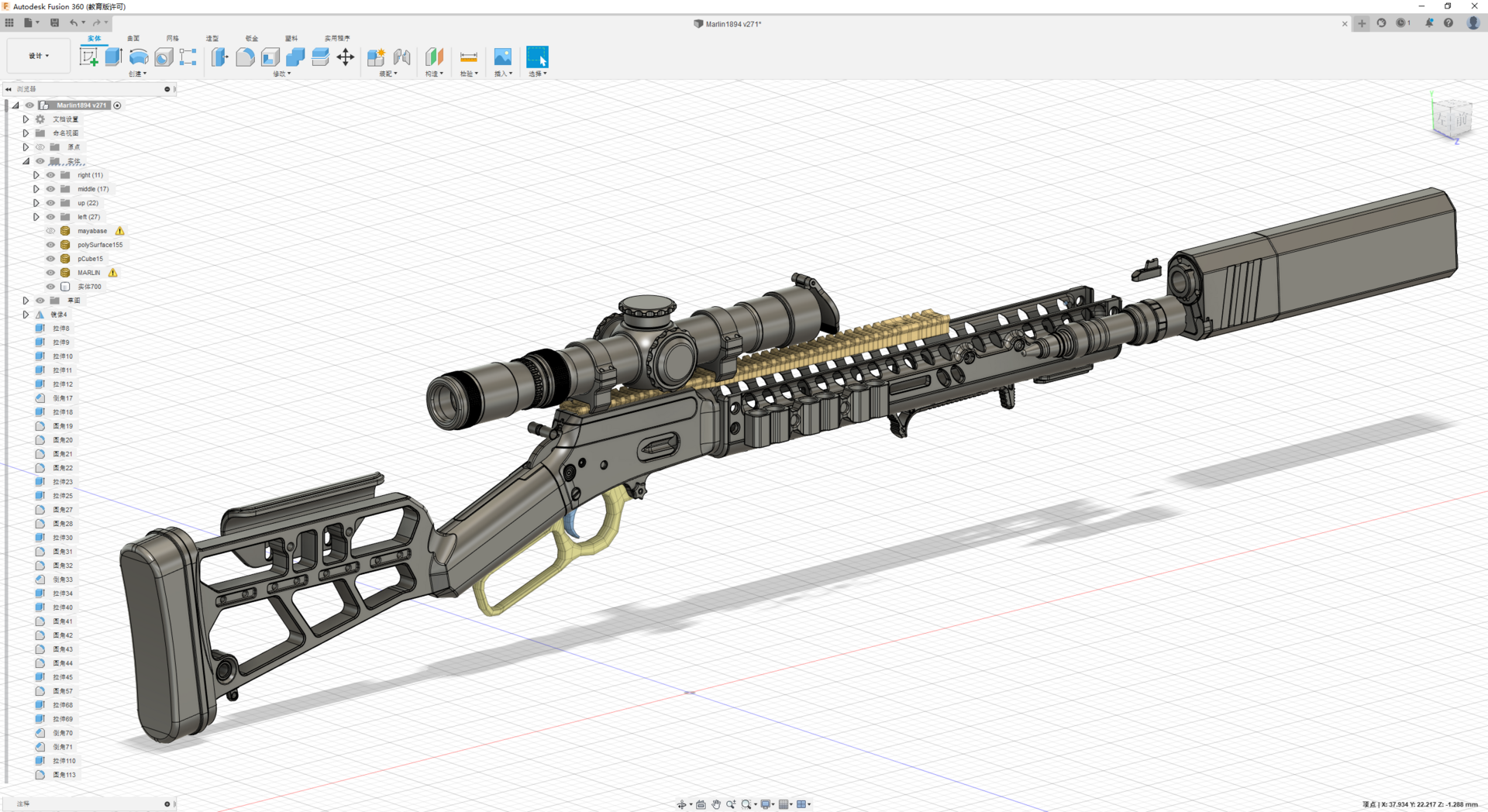Click the Move/Copy tool icon
Image resolution: width=1488 pixels, height=812 pixels.
(346, 57)
